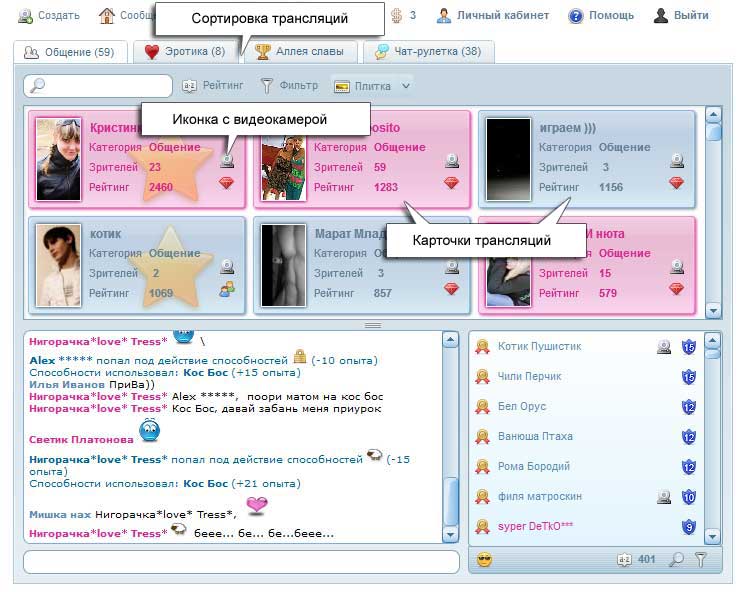Click webcam icon on card with 59 viewers
The height and width of the screenshot is (592, 750).
(x=452, y=161)
